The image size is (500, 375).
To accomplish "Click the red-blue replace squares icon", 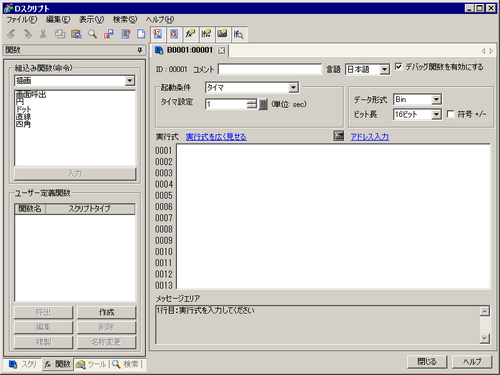I will pyautogui.click(x=109, y=34).
